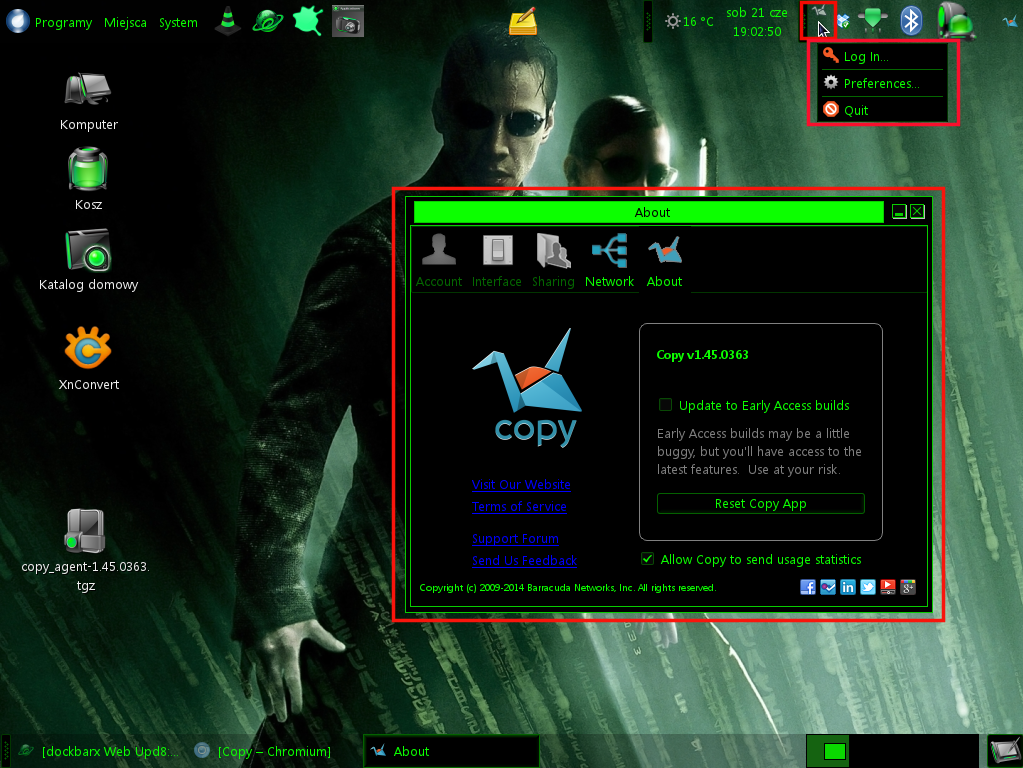The width and height of the screenshot is (1023, 768).
Task: Open the green network tray icon
Action: [873, 20]
